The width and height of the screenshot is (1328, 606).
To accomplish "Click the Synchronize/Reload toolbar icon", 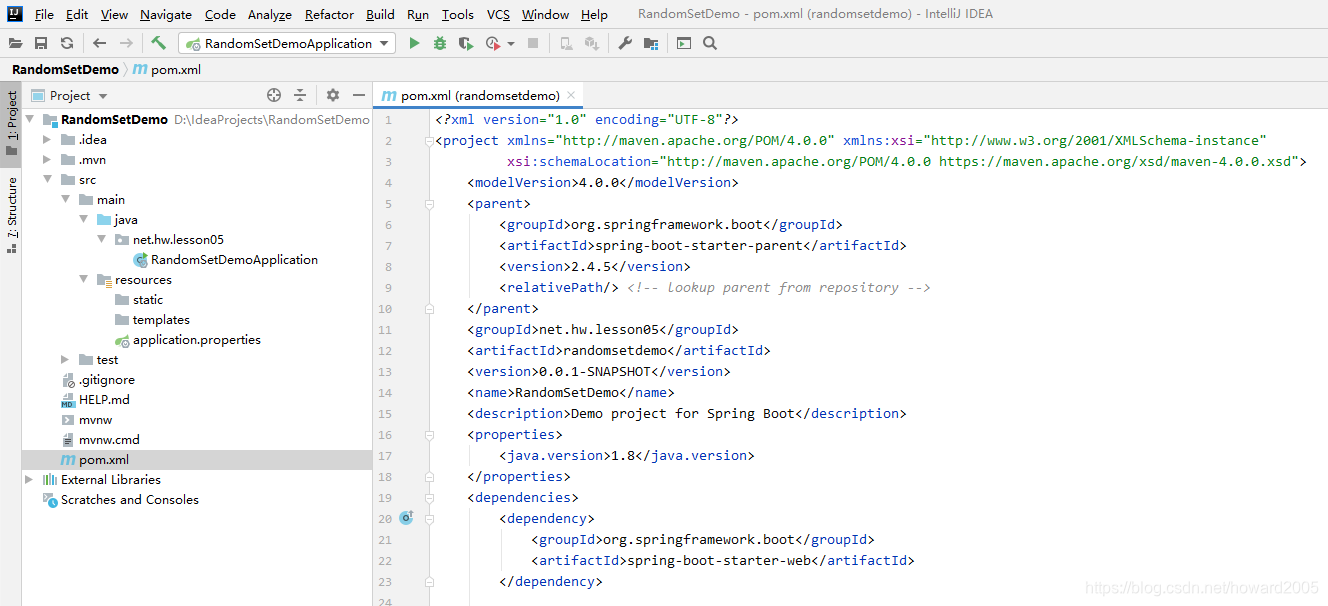I will [67, 43].
